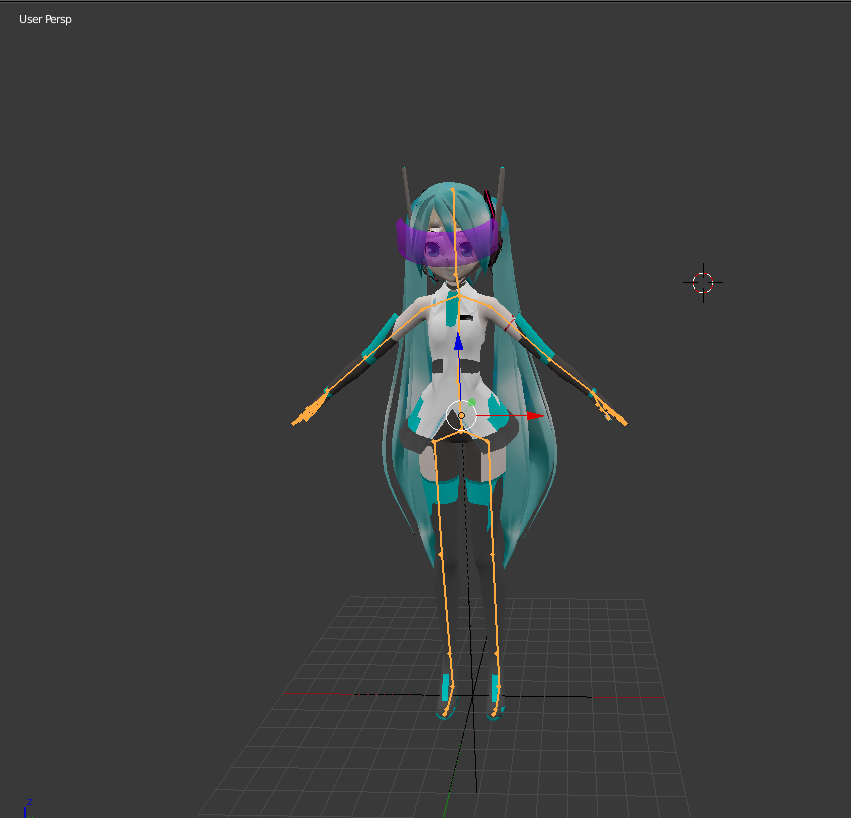Click the mini axis indicator in the corner
851x818 pixels.
(27, 808)
